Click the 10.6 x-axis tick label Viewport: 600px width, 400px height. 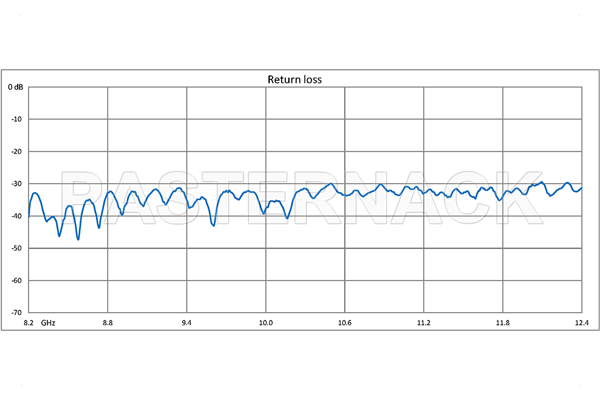pos(345,323)
